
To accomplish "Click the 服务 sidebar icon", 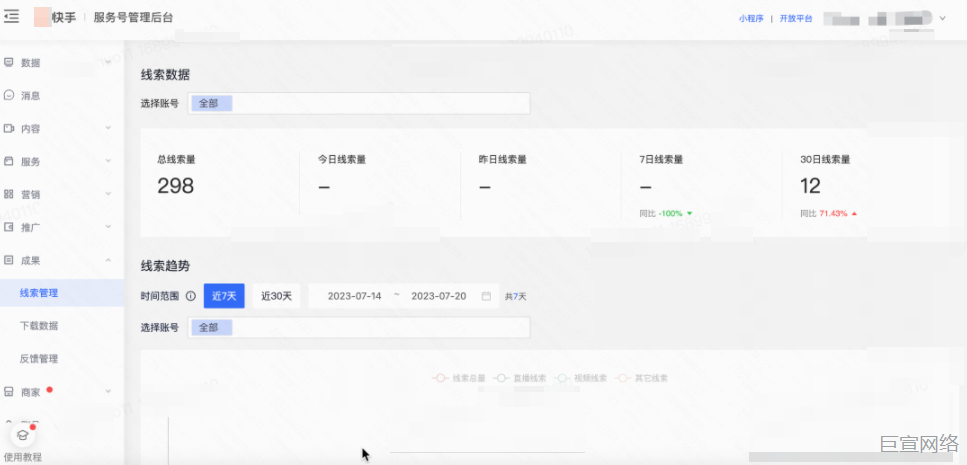I will [9, 161].
